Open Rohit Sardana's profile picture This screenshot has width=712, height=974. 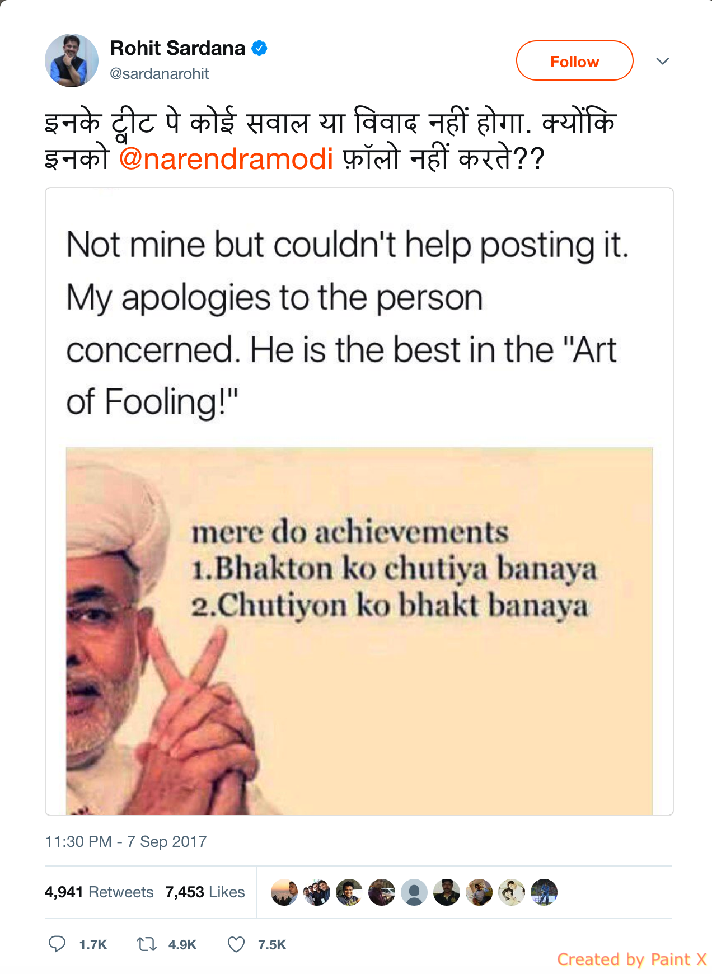pos(71,60)
